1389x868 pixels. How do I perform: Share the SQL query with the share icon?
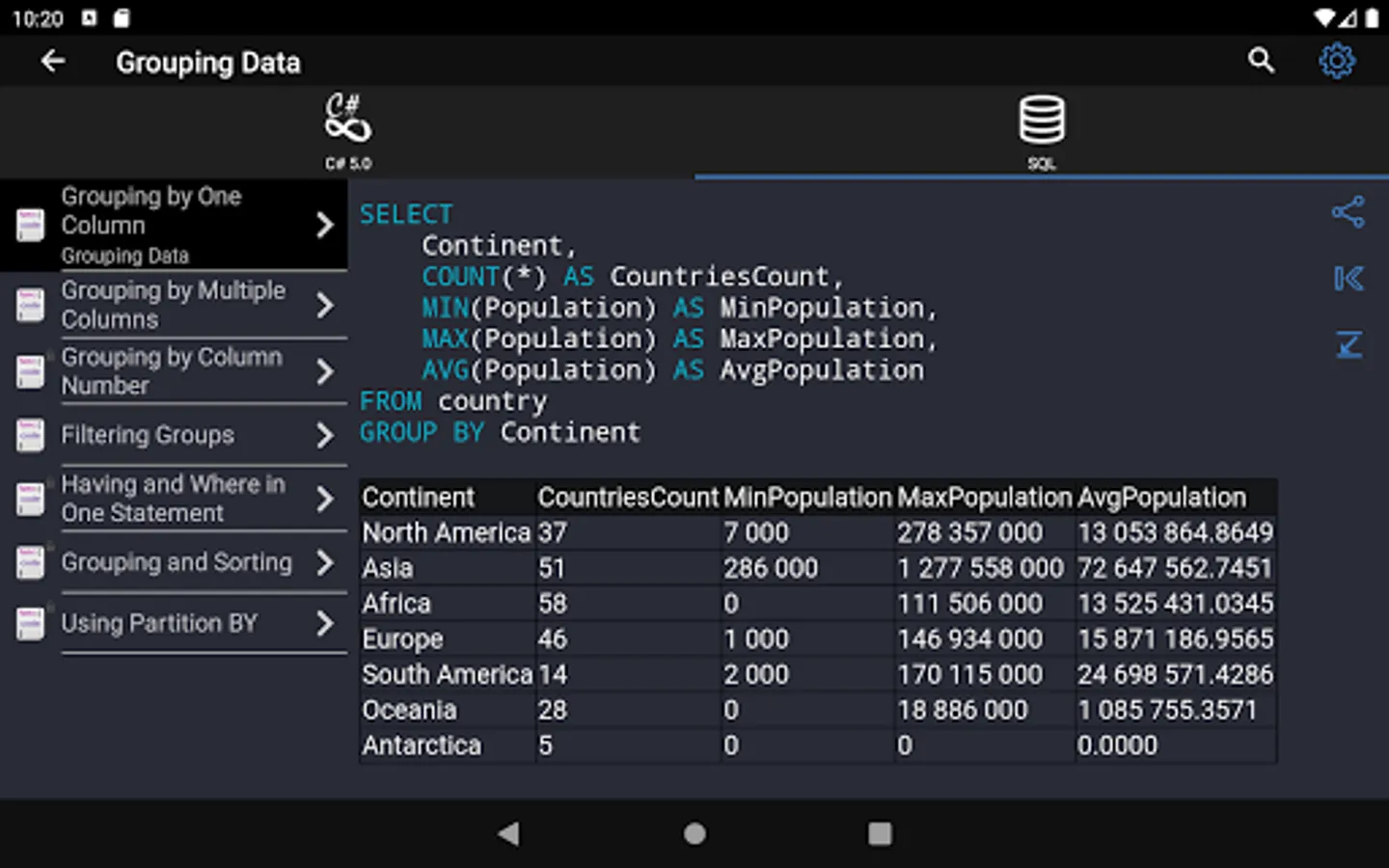tap(1348, 212)
